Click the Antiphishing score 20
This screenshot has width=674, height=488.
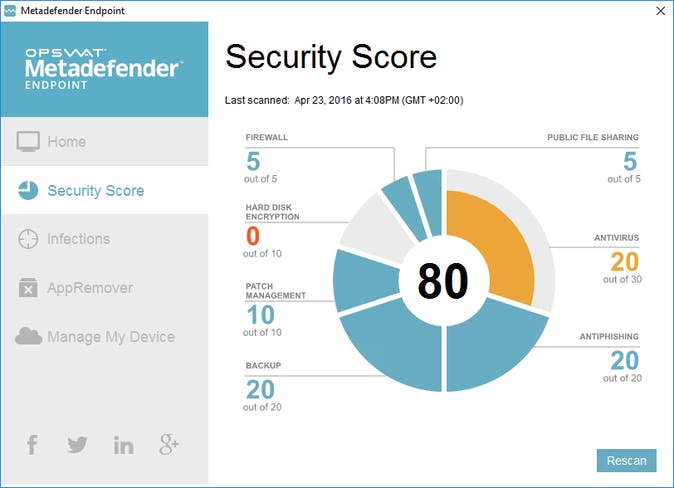[x=625, y=360]
